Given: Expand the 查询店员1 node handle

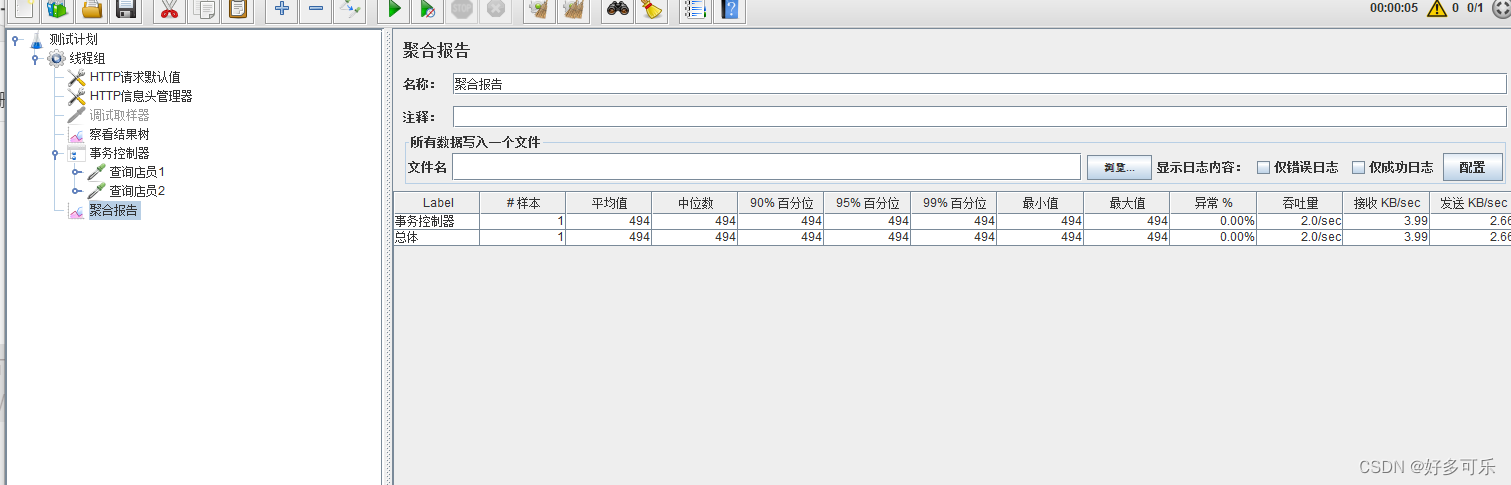Looking at the screenshot, I should tap(76, 172).
